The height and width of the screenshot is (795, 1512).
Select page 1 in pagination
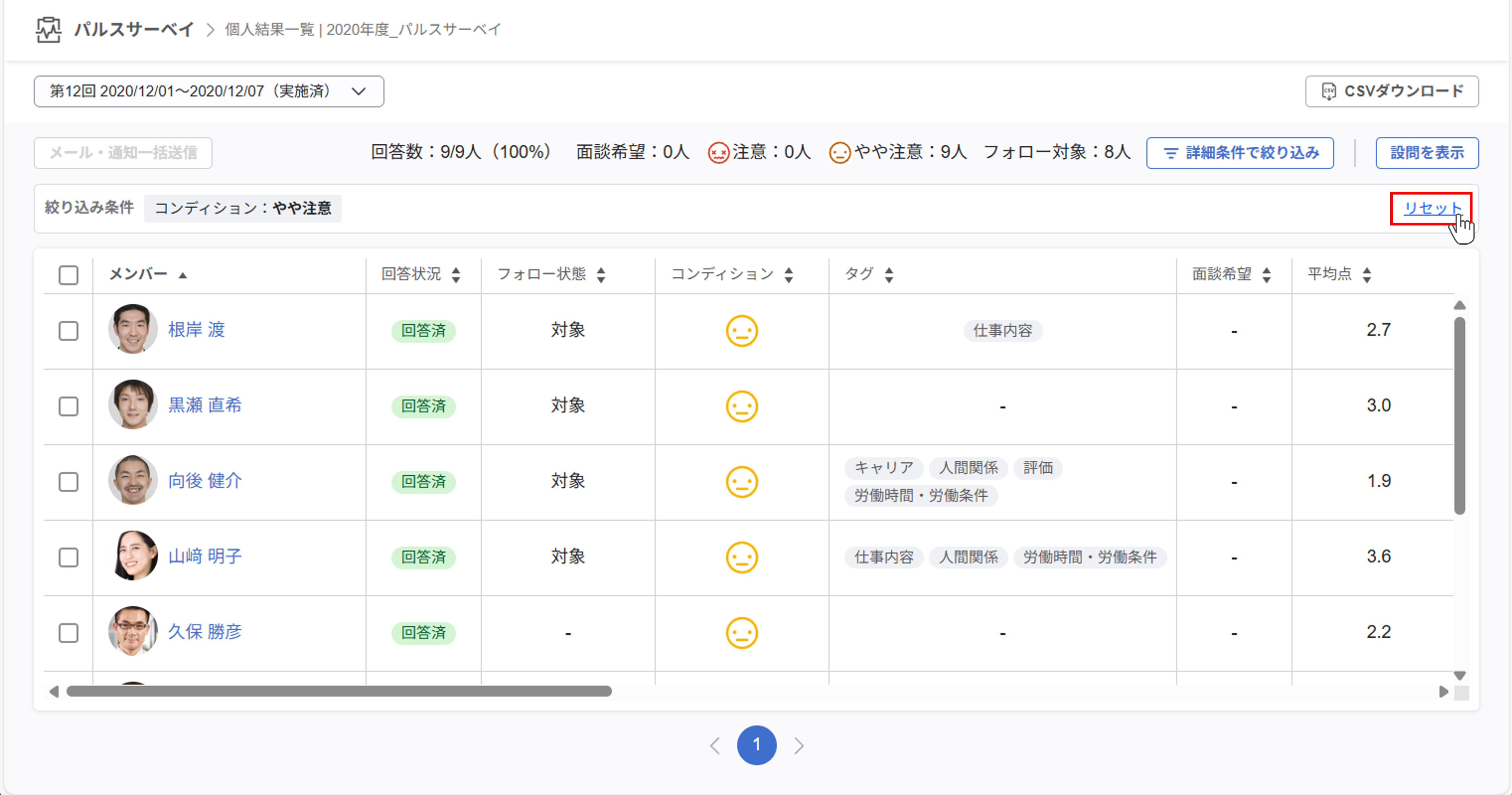(757, 746)
